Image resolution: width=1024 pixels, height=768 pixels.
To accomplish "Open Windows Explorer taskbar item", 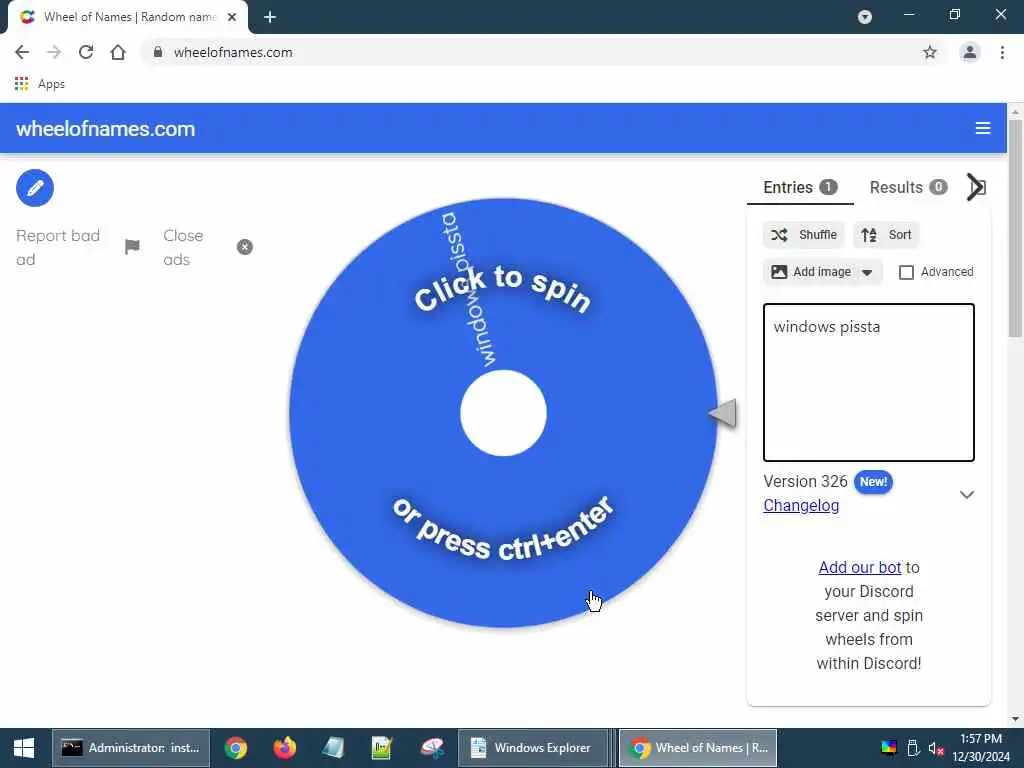I will point(533,748).
